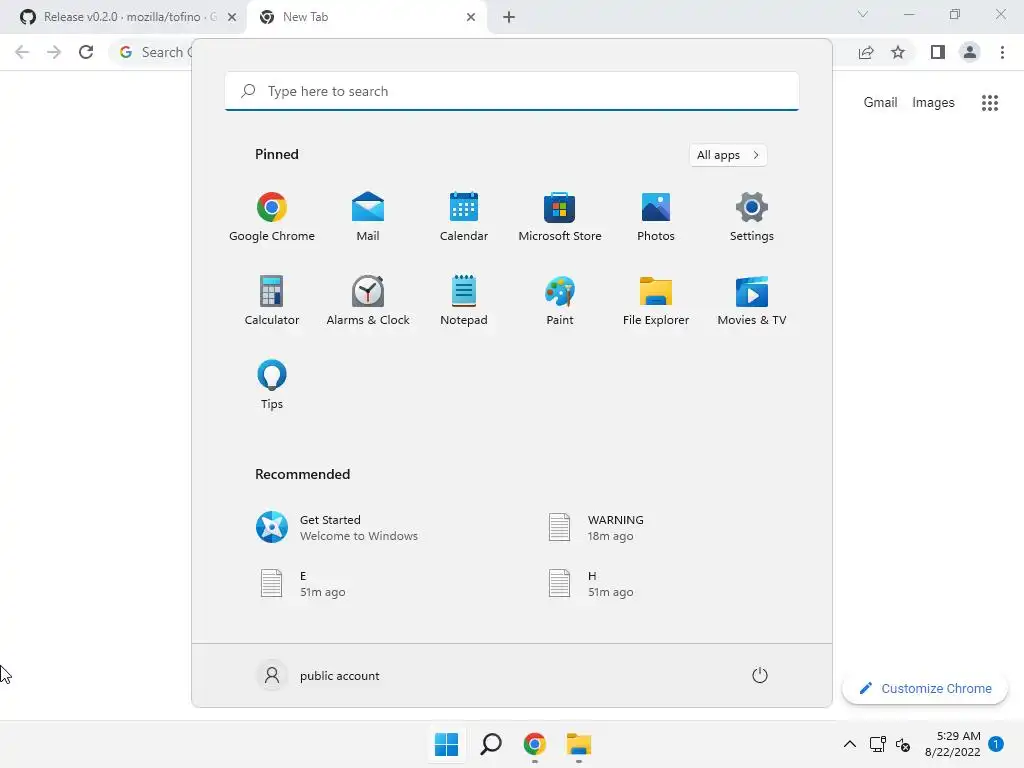The width and height of the screenshot is (1024, 768).
Task: Close the New Tab tab
Action: tap(471, 17)
